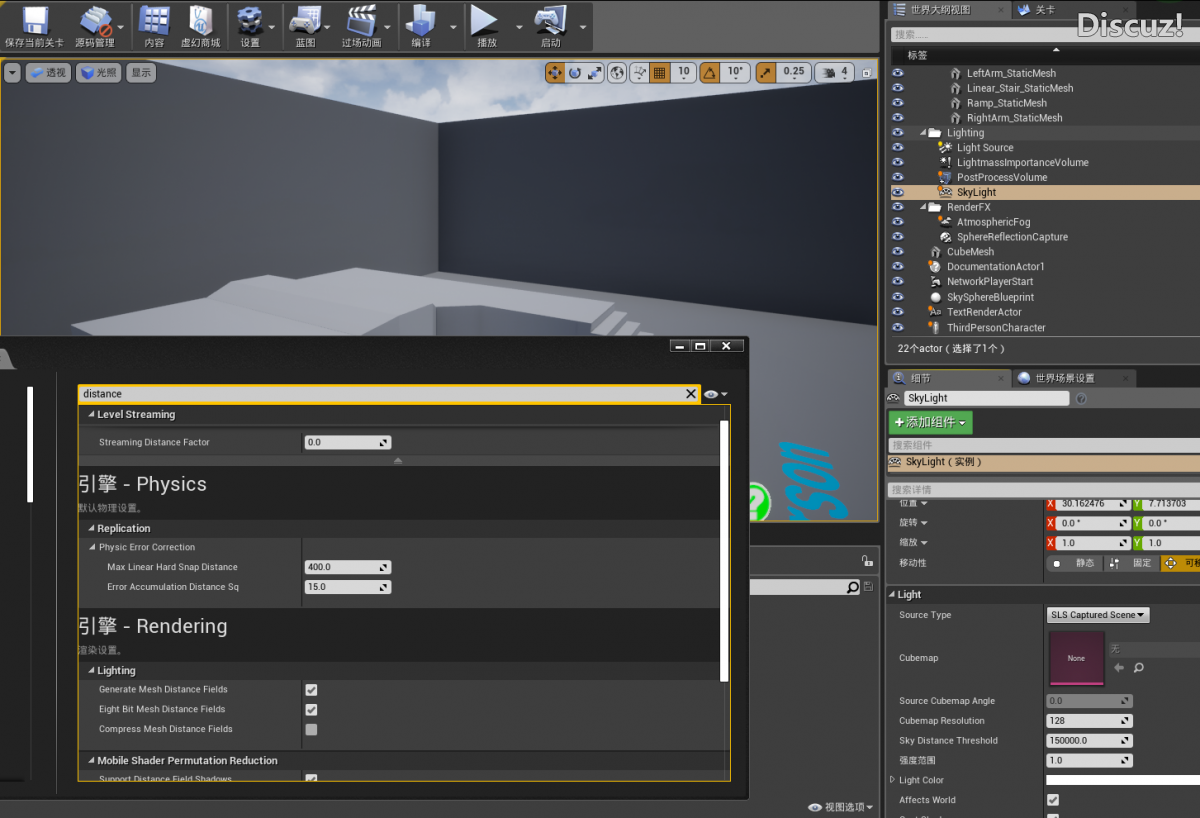Toggle rotation snapping angle icon
This screenshot has width=1200, height=818.
click(710, 72)
